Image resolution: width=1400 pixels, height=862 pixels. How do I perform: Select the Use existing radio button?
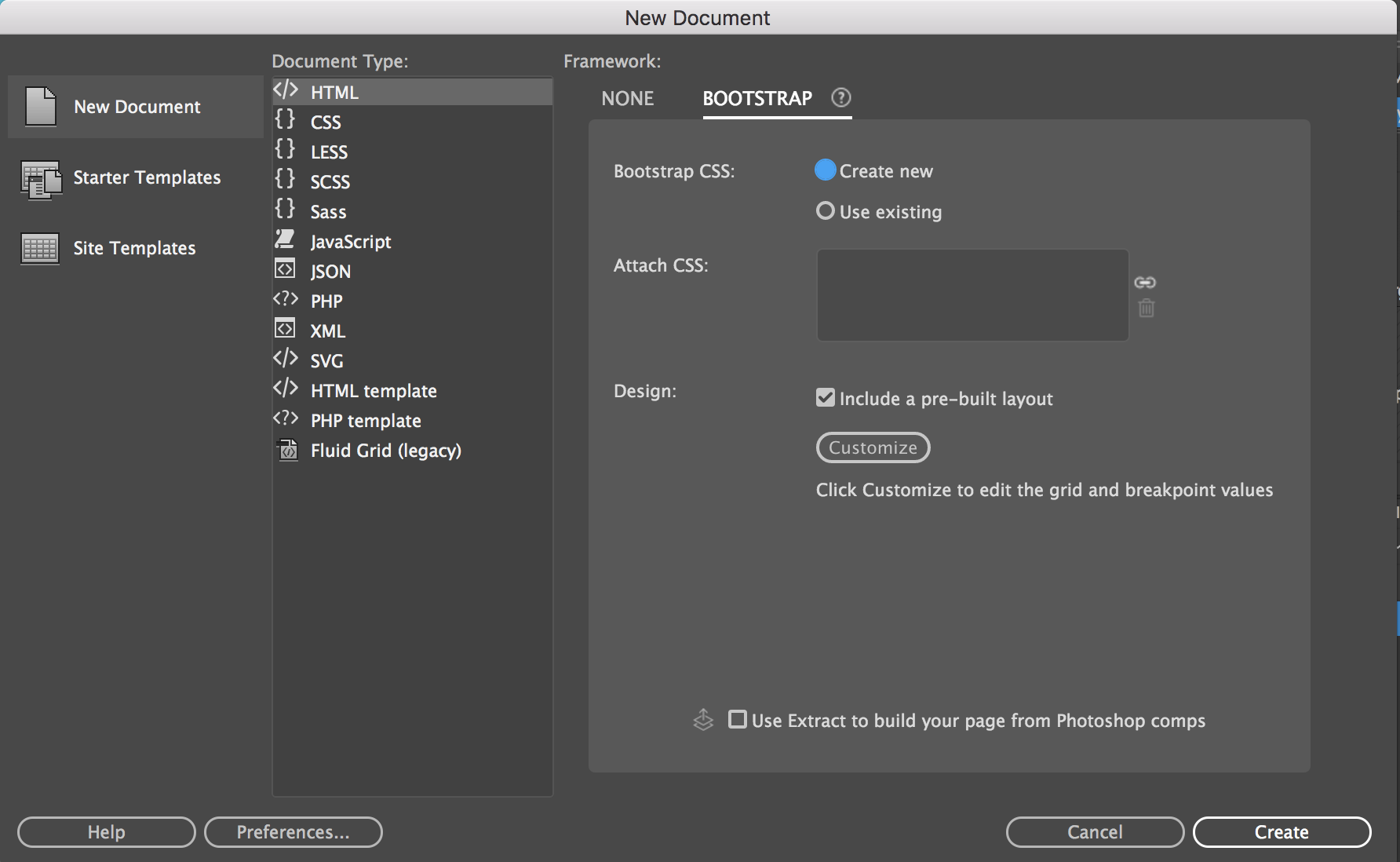(x=826, y=211)
